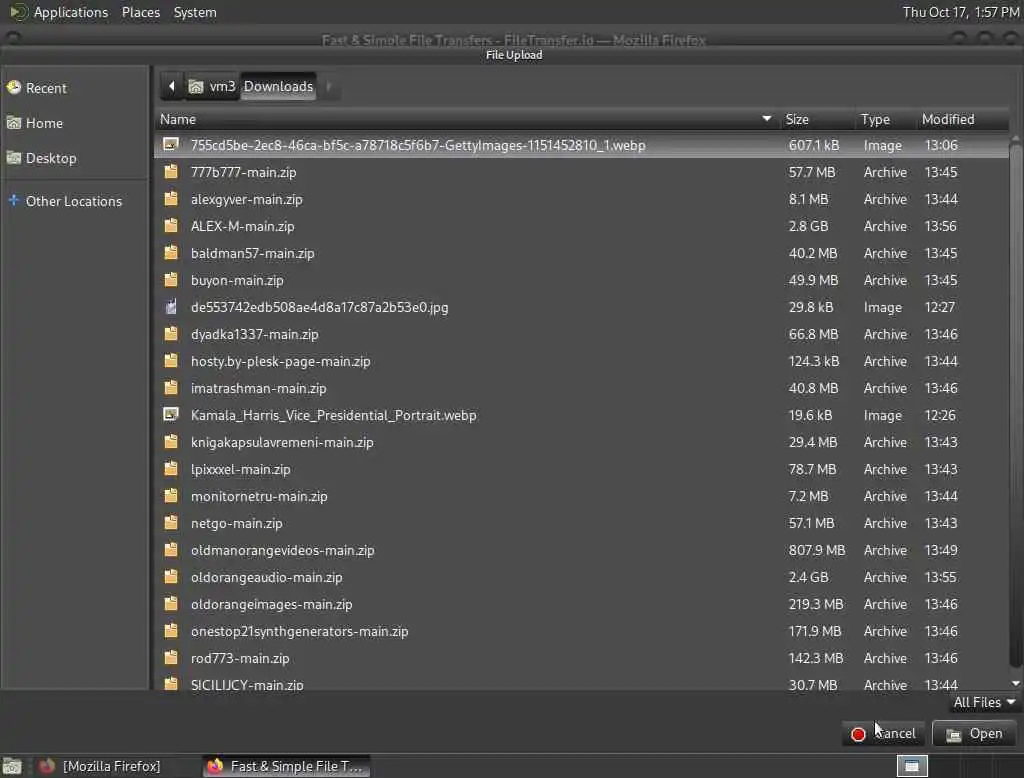This screenshot has height=778, width=1024.
Task: Click archive icon beside hosty.by-plesk-page-main.zip
Action: coord(170,361)
